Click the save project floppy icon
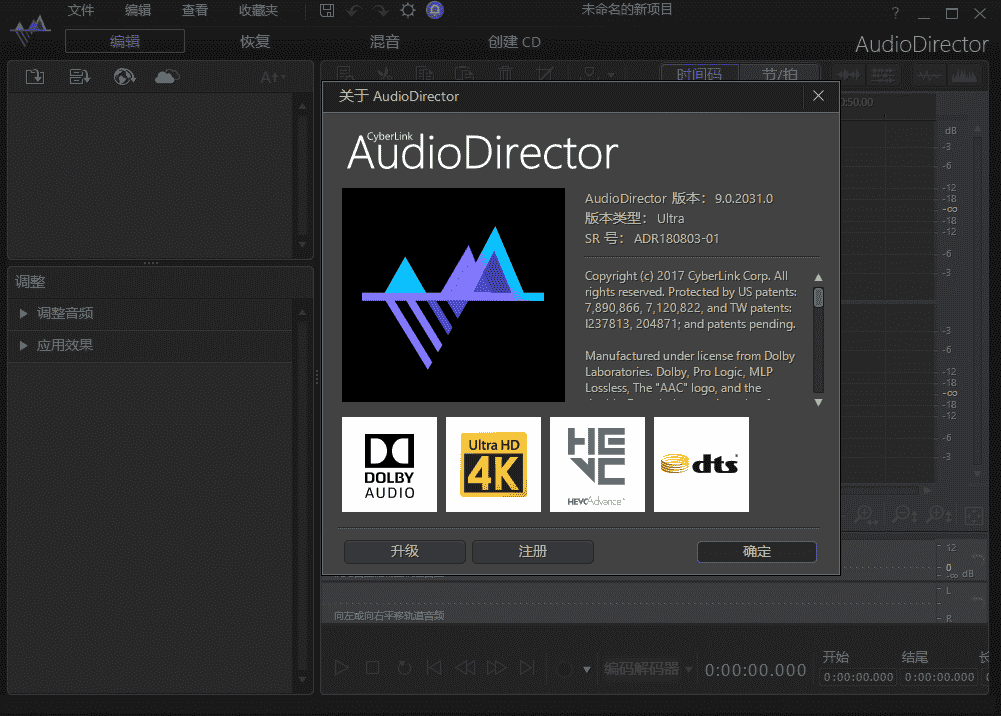Image resolution: width=1001 pixels, height=716 pixels. pyautogui.click(x=327, y=10)
